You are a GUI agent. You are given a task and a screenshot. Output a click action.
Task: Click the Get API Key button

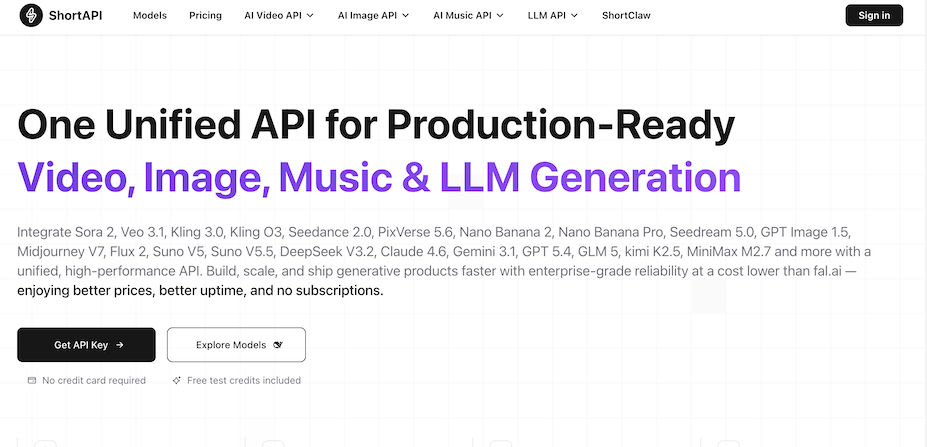point(86,345)
